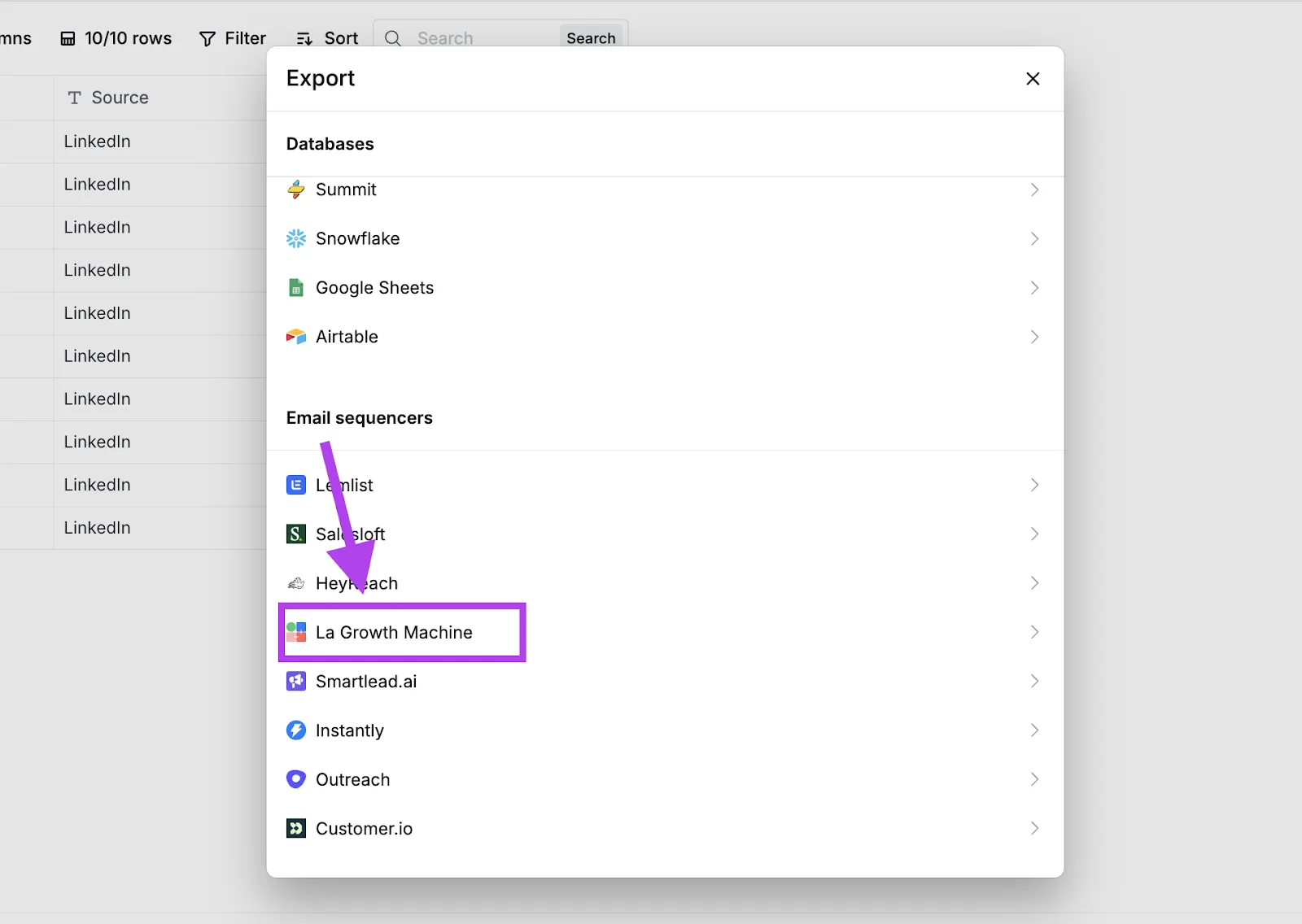Expand the Airtable chevron arrow
This screenshot has height=924, width=1302.
coord(1035,337)
